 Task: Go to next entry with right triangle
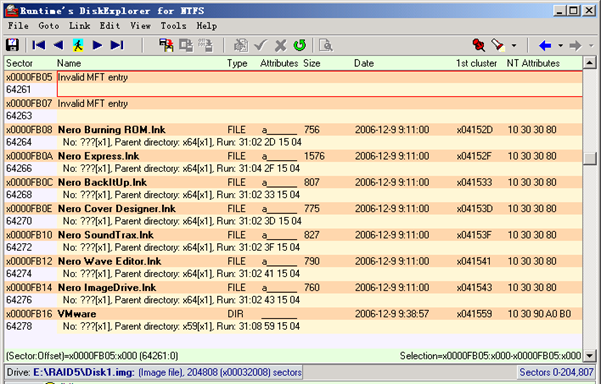97,45
